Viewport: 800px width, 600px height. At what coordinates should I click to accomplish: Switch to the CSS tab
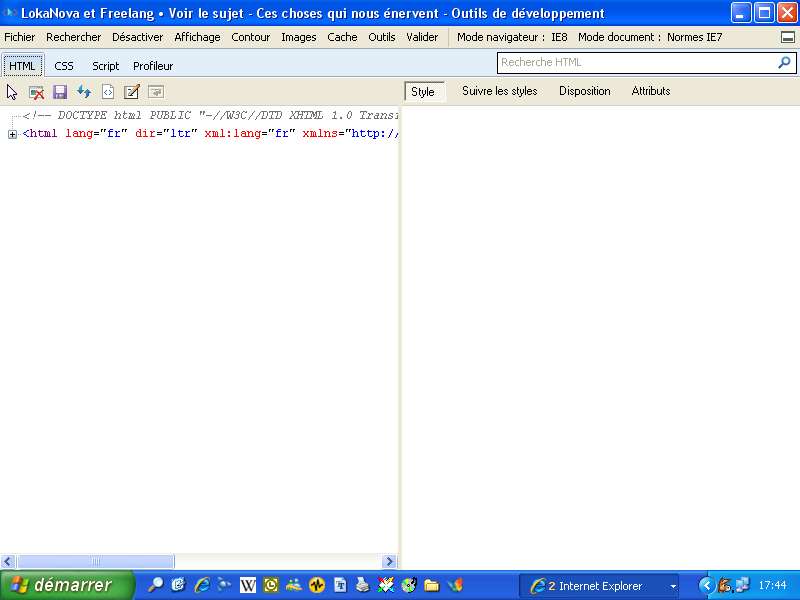click(64, 66)
